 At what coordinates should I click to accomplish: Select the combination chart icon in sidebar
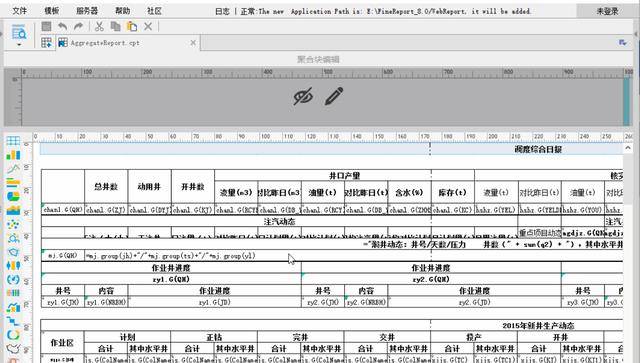point(13,307)
